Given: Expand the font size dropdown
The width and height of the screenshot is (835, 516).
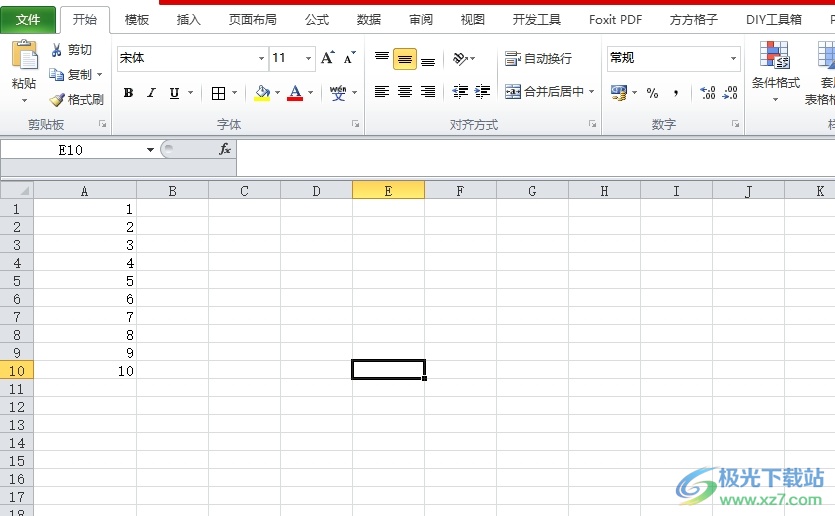Looking at the screenshot, I should (309, 59).
